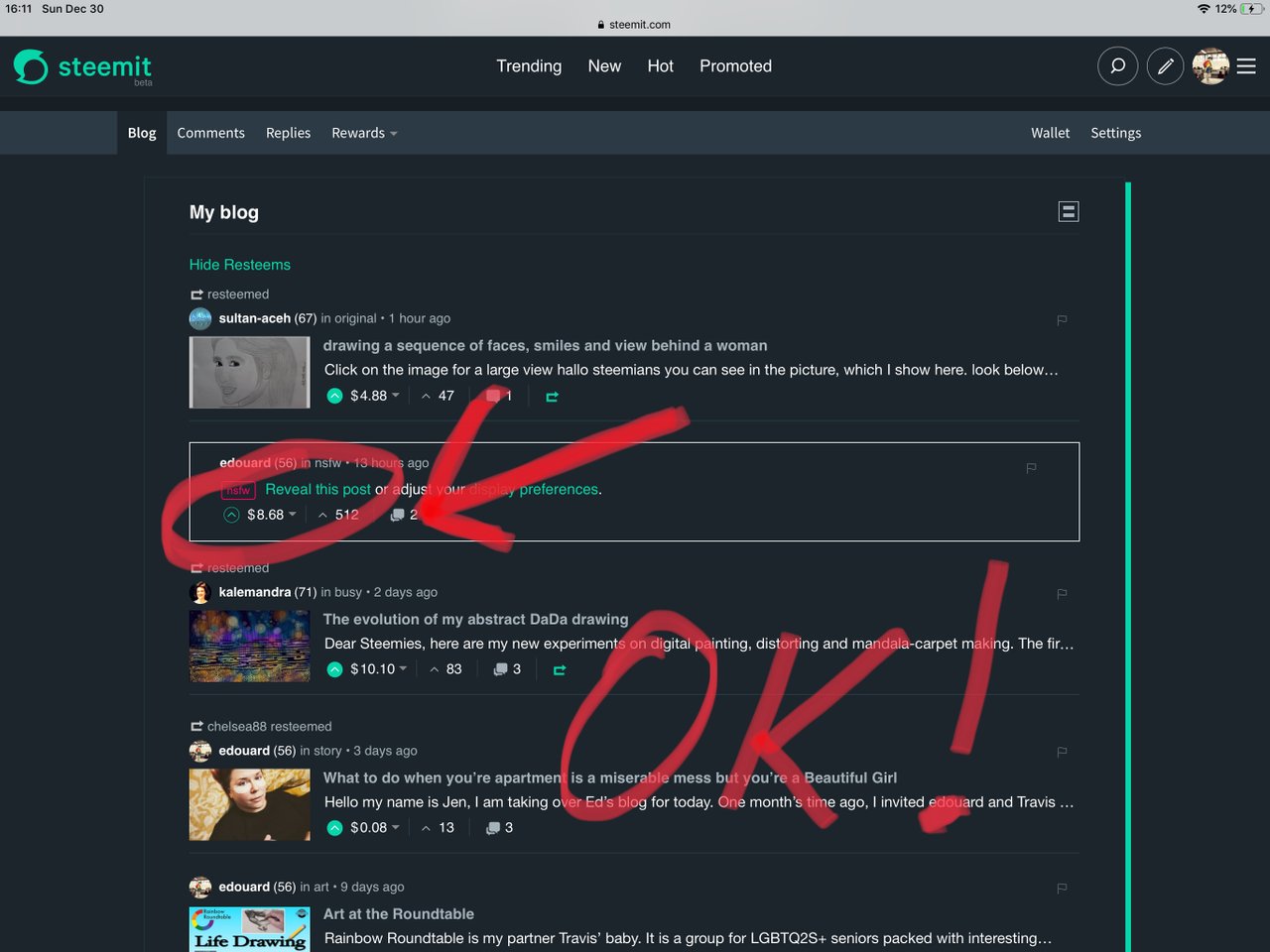Open the original category tag
The width and height of the screenshot is (1270, 952).
pyautogui.click(x=356, y=318)
